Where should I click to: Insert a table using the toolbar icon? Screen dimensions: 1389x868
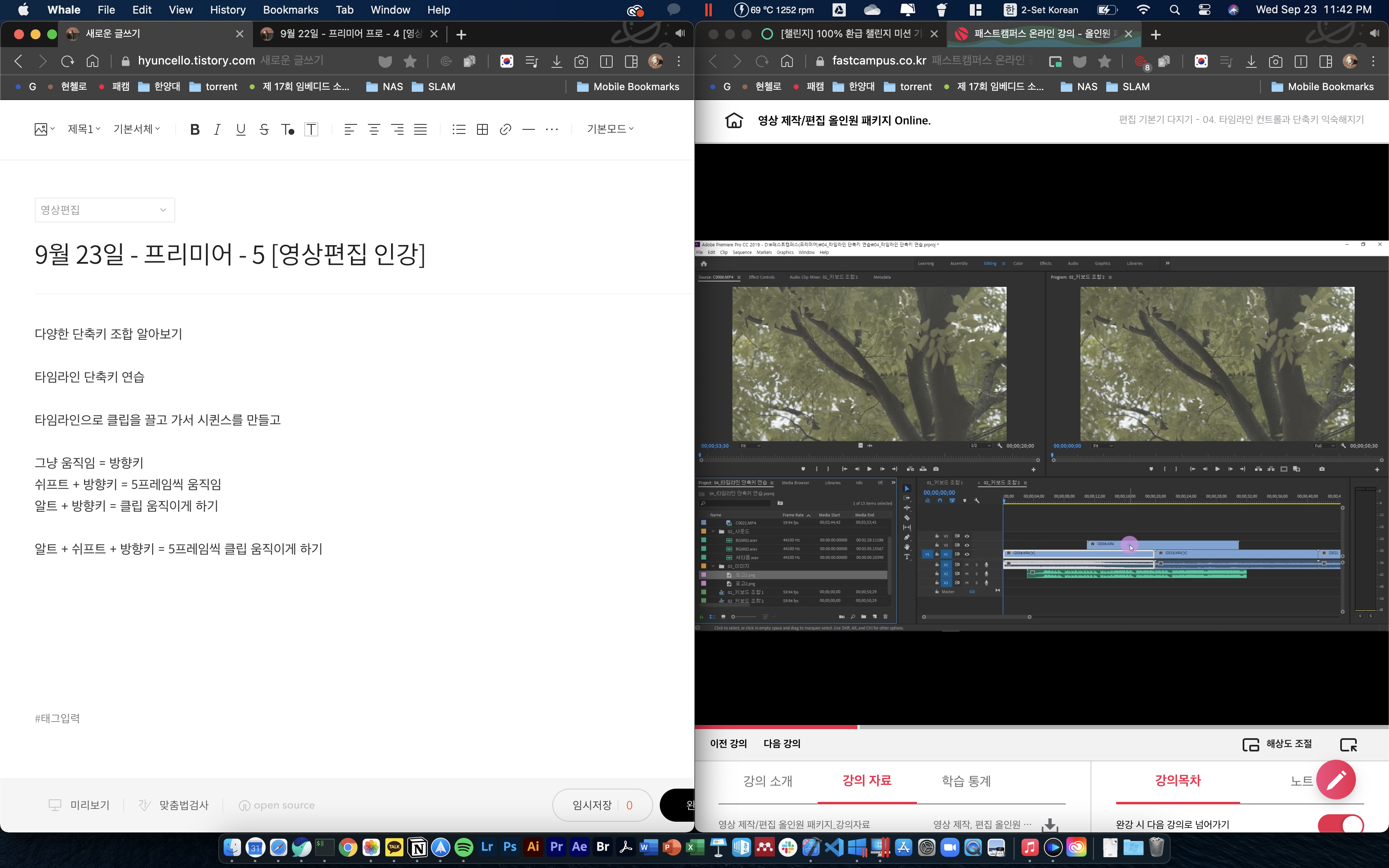click(482, 129)
